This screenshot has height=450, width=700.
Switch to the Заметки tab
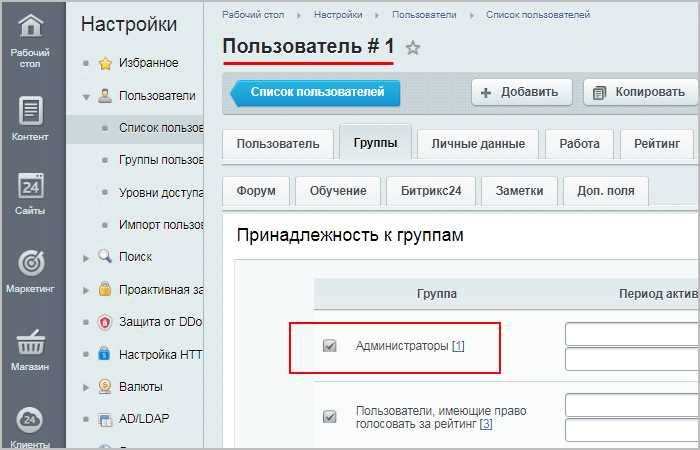pyautogui.click(x=519, y=191)
